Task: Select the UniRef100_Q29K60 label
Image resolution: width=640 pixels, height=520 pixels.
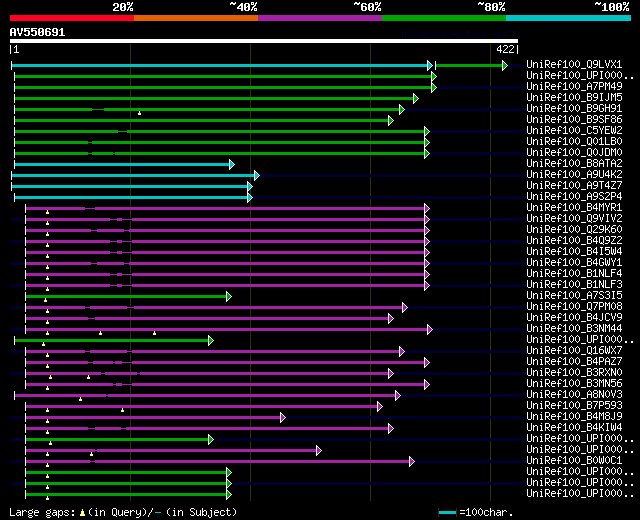Action: (574, 229)
